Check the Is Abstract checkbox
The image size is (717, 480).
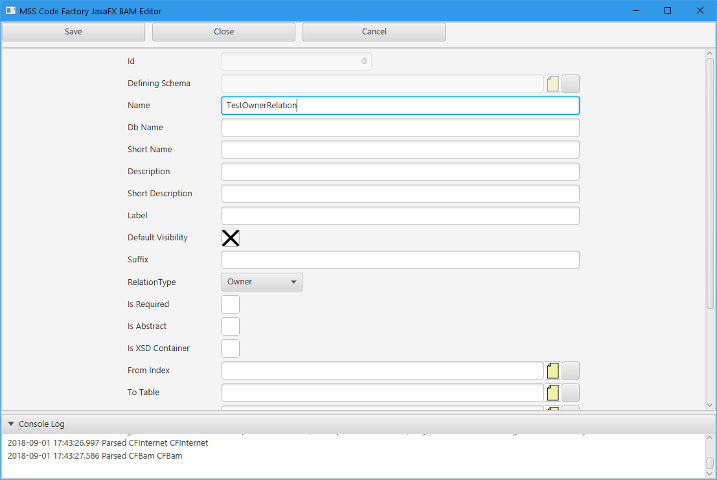230,326
